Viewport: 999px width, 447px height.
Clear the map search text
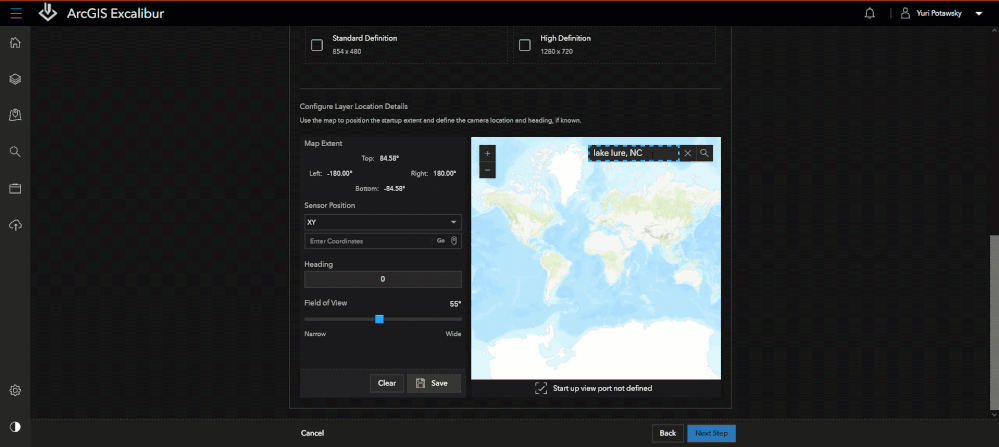click(x=688, y=153)
